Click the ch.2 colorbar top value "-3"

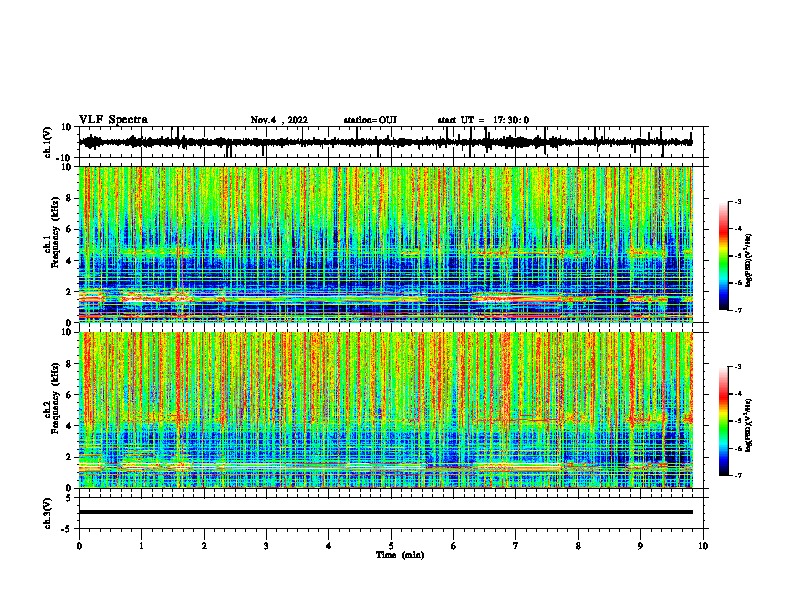(738, 367)
